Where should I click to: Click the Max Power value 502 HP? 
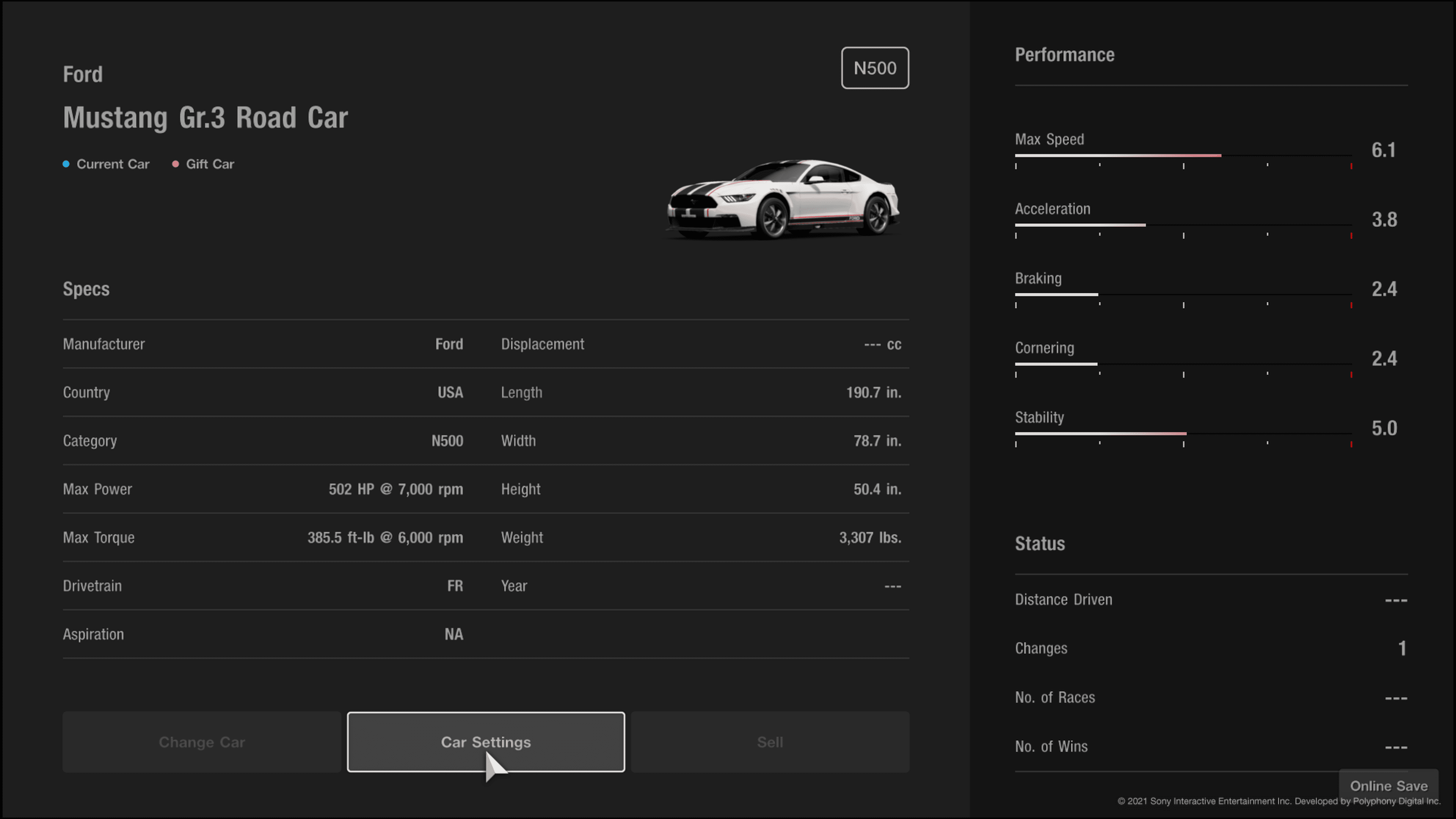[x=395, y=489]
